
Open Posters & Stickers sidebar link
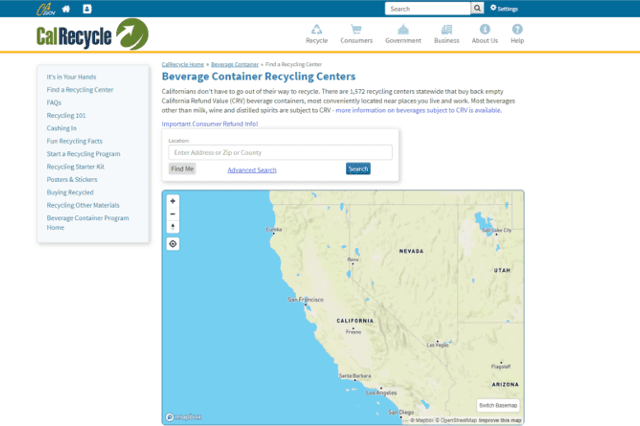coord(72,180)
